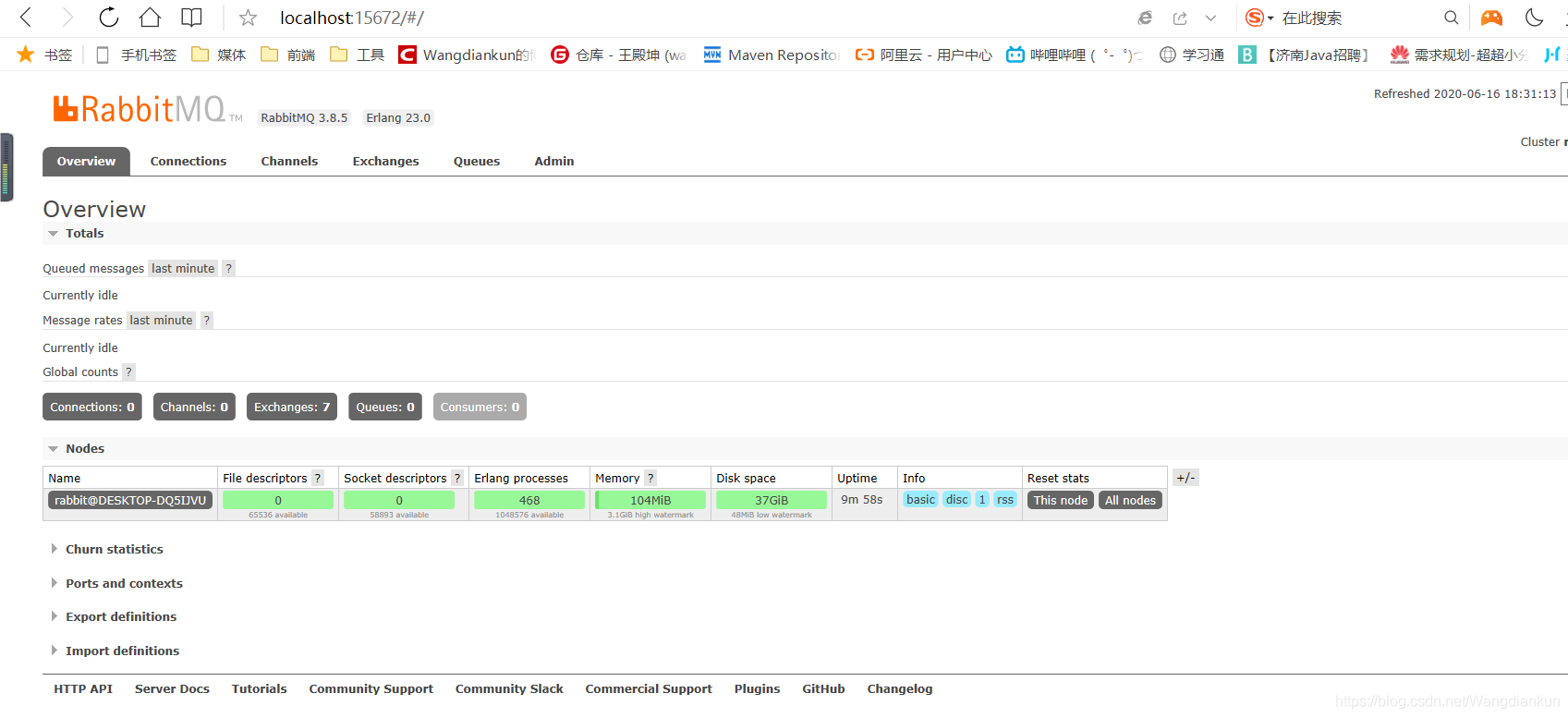Click help icon next to Message rates
1568x718 pixels.
(x=206, y=320)
